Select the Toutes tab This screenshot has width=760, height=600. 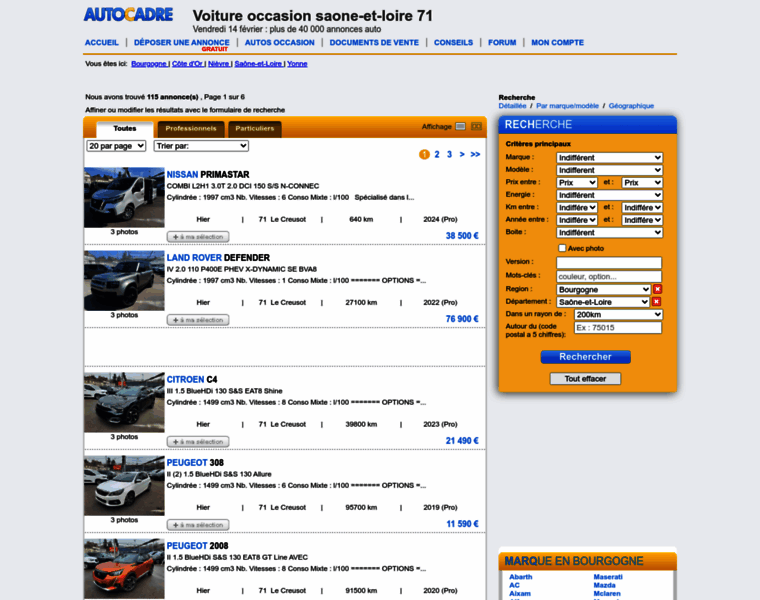point(125,129)
